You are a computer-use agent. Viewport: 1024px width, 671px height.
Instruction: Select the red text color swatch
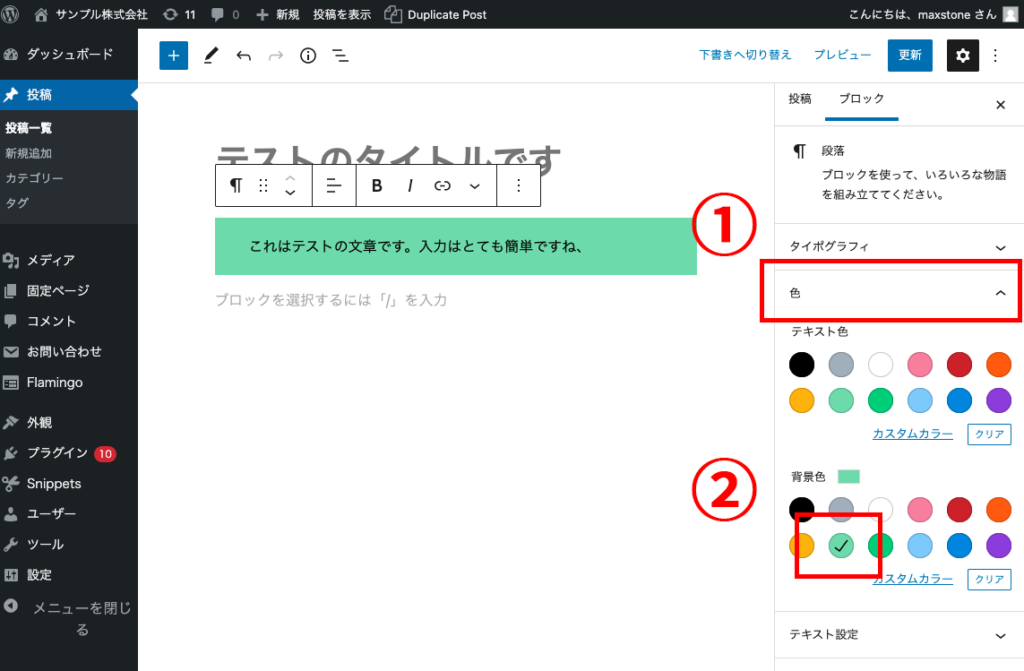(x=958, y=364)
